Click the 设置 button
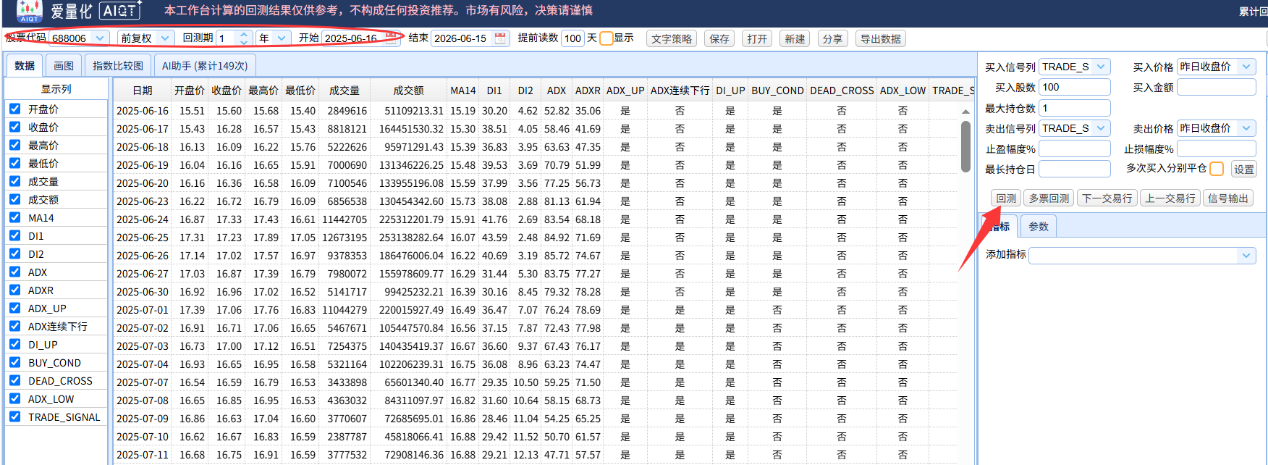Image resolution: width=1268 pixels, height=465 pixels. click(x=1242, y=169)
